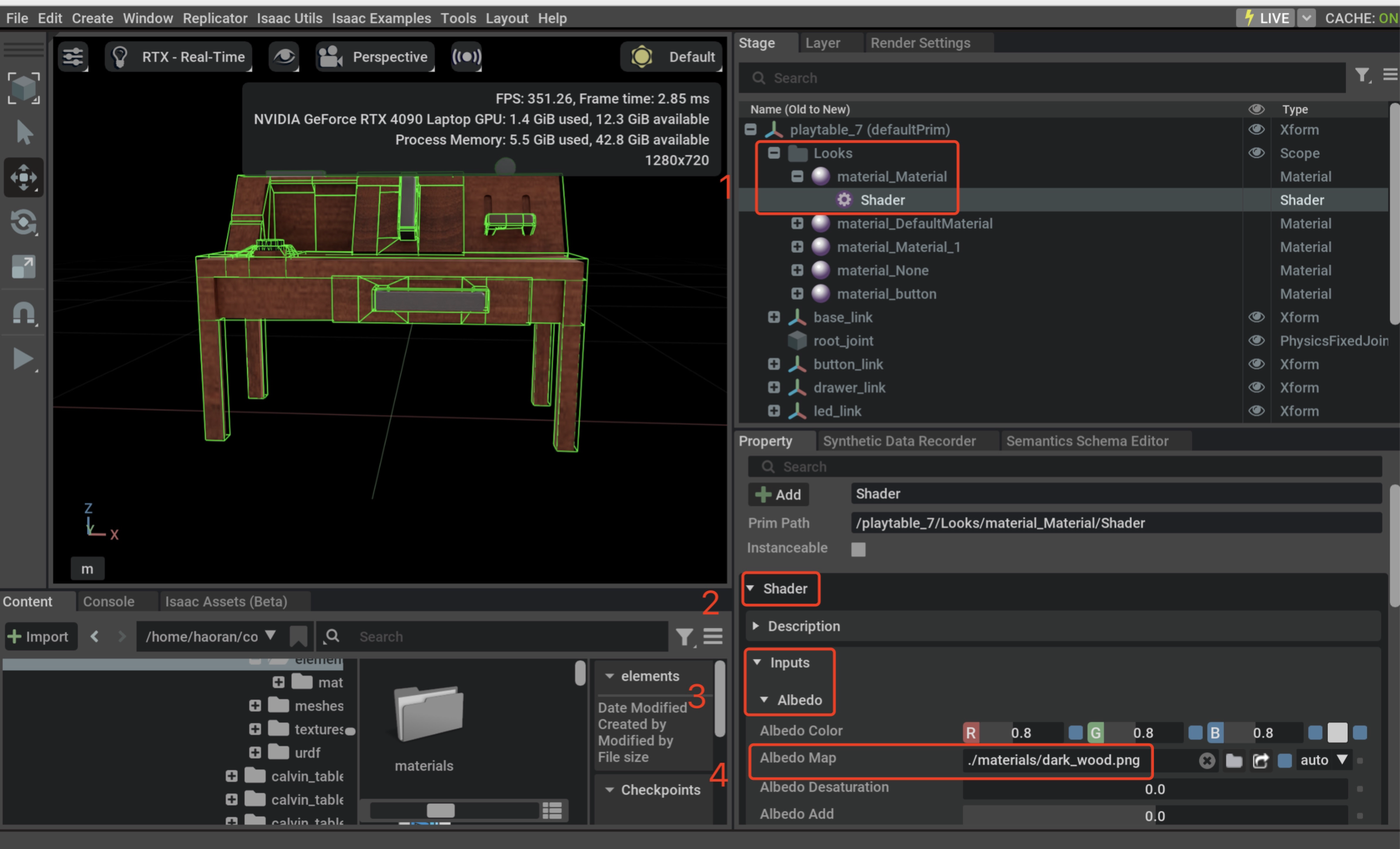Check the Instanceable checkbox
Screen dimensions: 1400x849
pyautogui.click(x=858, y=549)
